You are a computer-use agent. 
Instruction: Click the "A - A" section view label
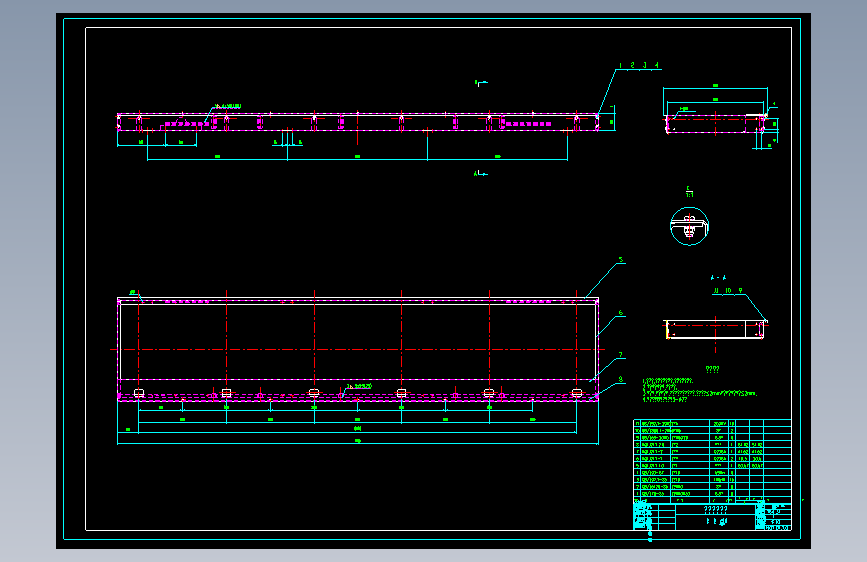click(718, 278)
